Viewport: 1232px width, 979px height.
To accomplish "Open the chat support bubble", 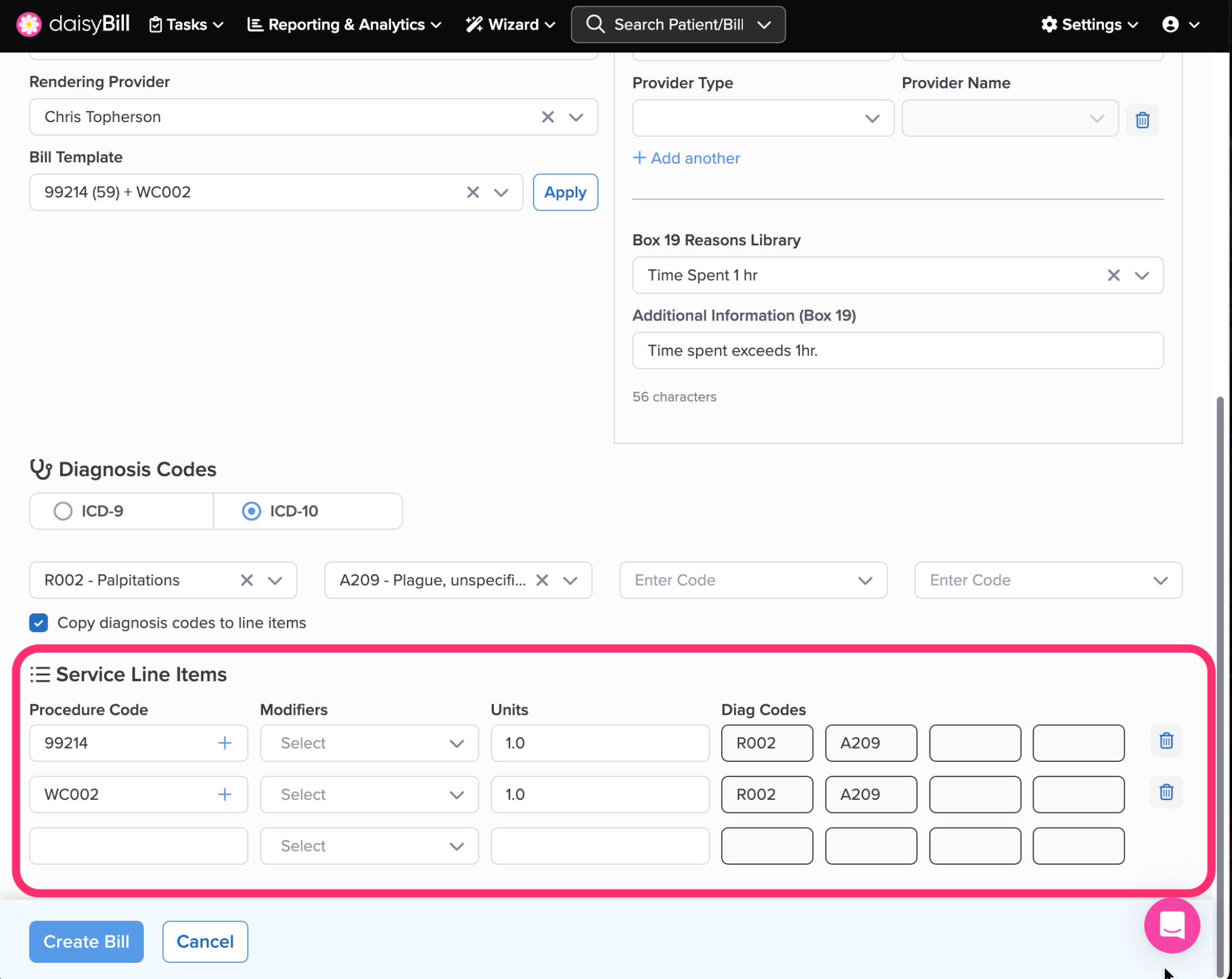I will [x=1171, y=925].
